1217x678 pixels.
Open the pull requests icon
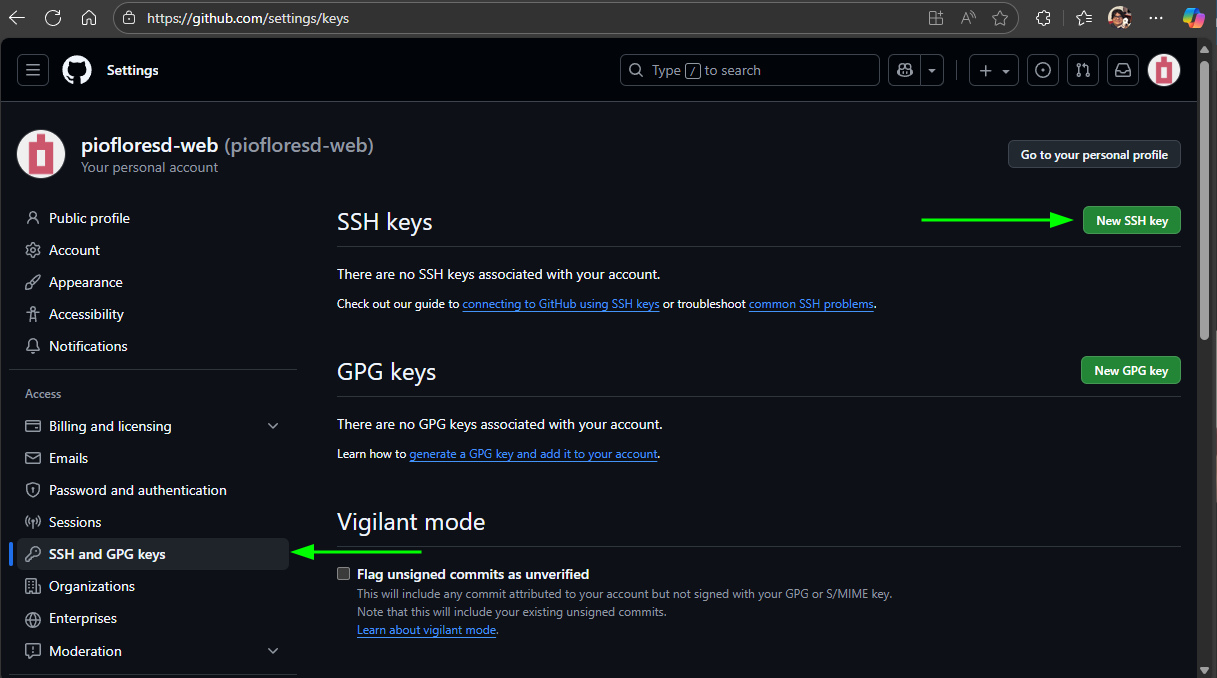pyautogui.click(x=1083, y=70)
